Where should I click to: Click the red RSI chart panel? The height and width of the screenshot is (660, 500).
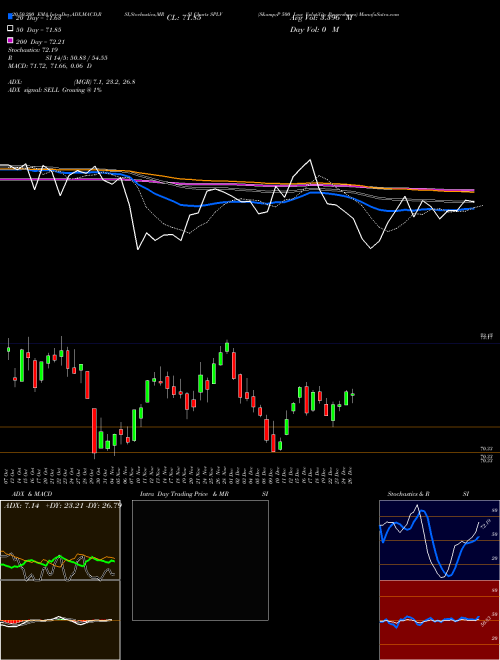[439, 620]
